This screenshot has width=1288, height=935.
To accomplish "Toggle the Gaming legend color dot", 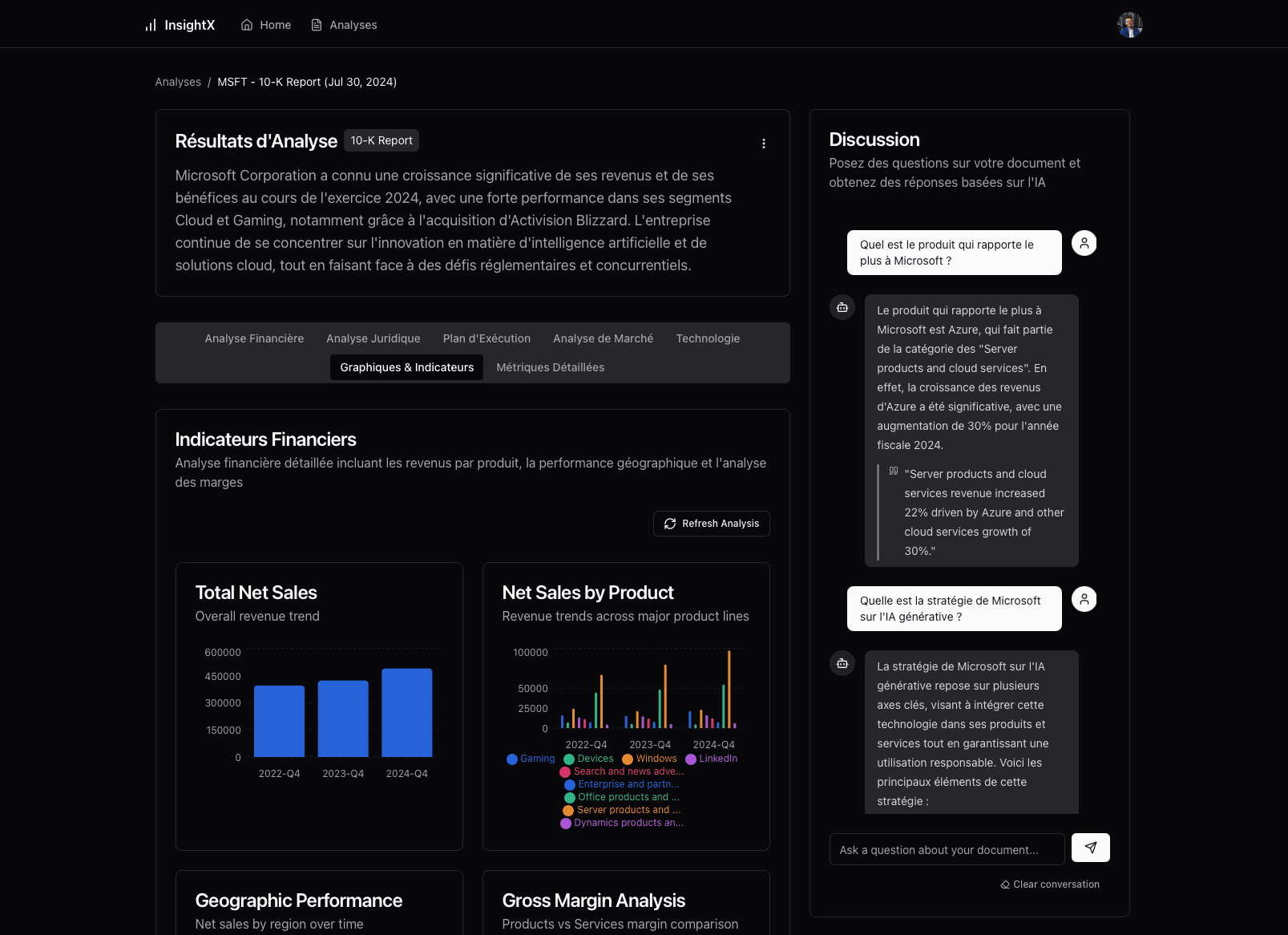I will click(x=512, y=759).
